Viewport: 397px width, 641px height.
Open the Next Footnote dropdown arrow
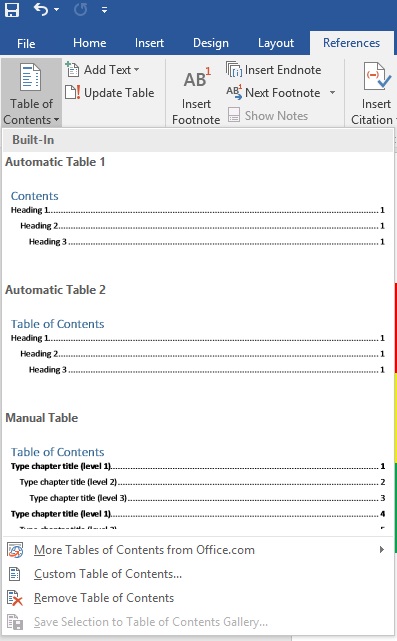[332, 93]
